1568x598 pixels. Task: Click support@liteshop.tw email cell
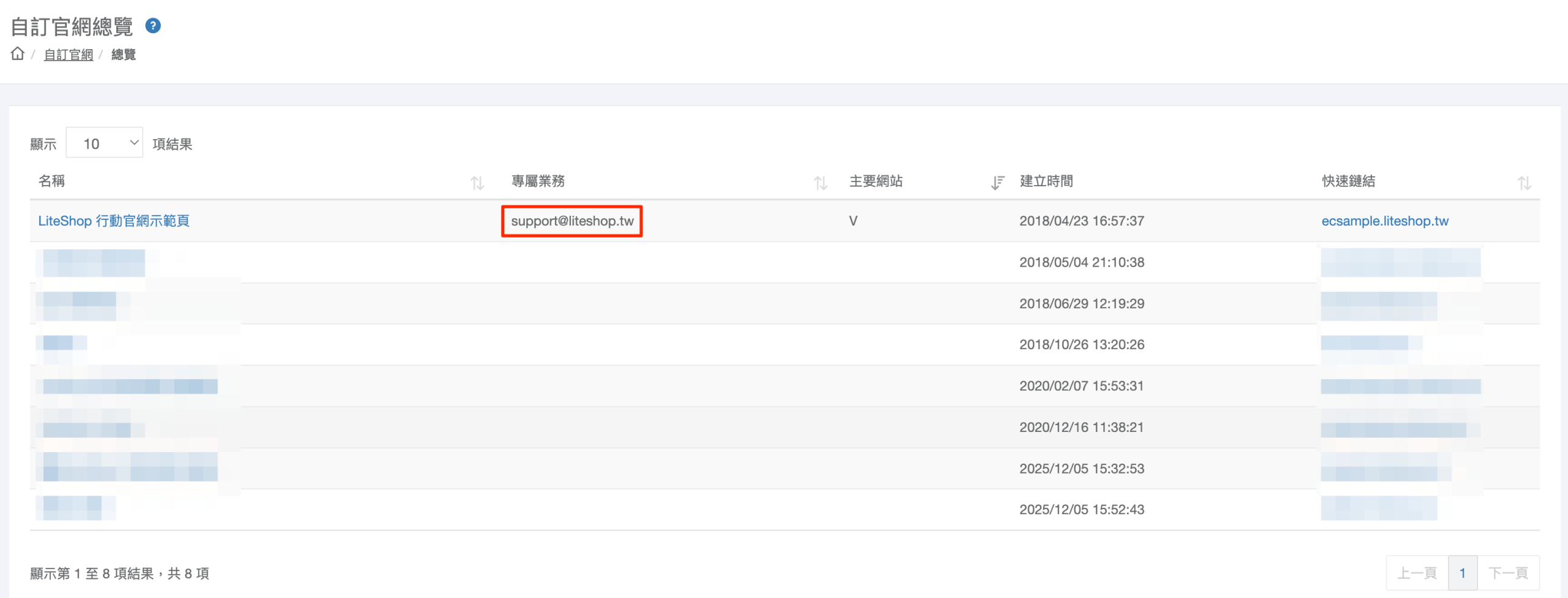click(x=572, y=221)
